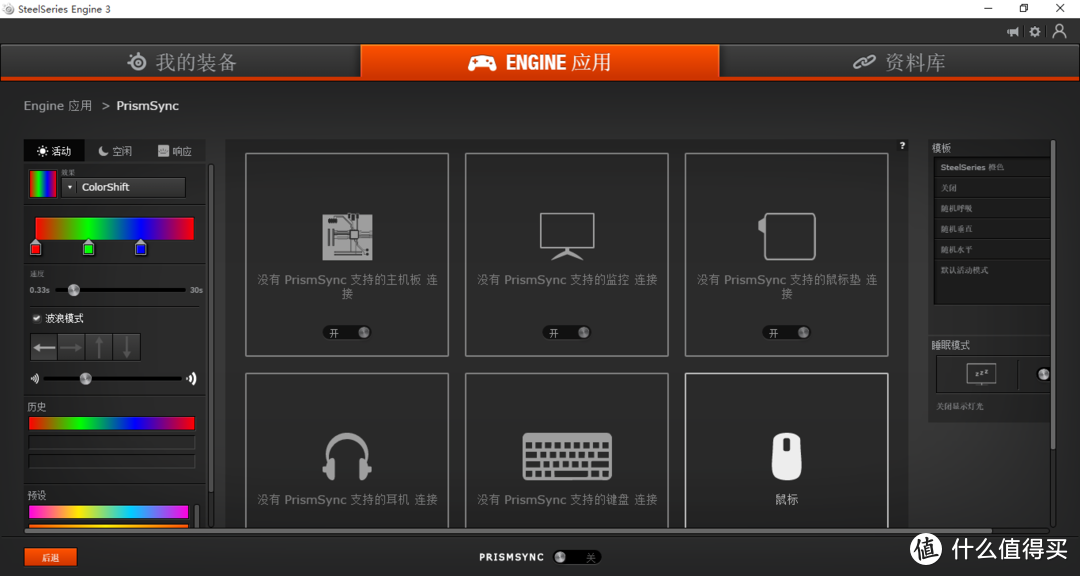Click the 后退 back button

50,557
